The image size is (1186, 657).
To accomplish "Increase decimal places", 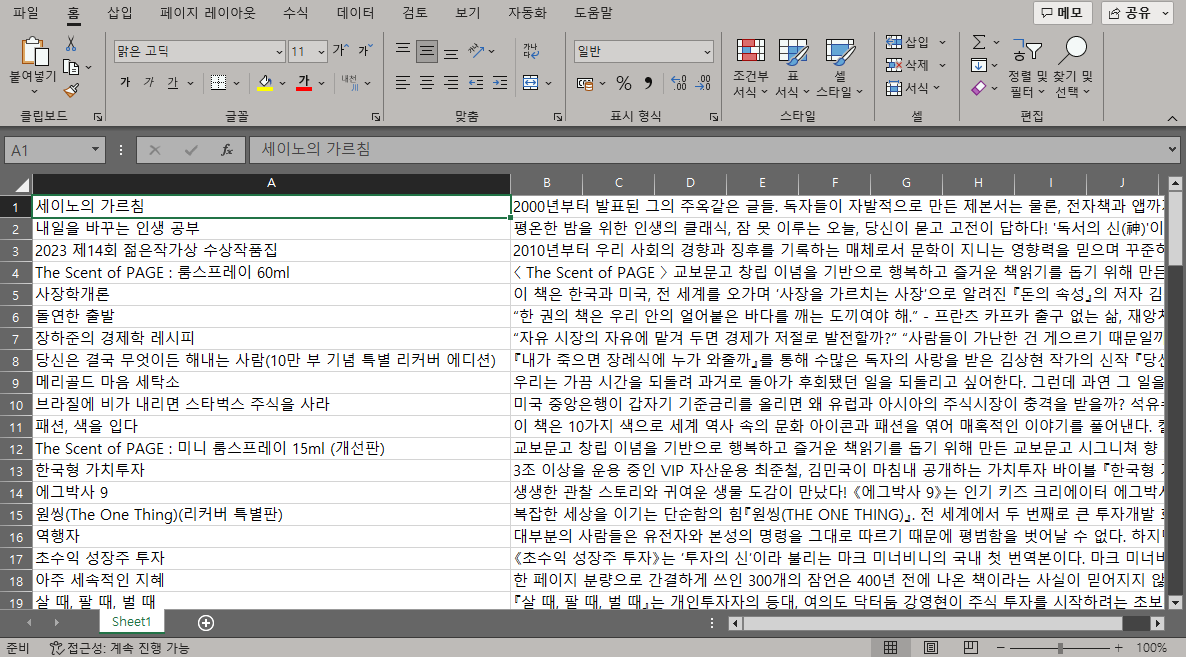I will point(678,83).
